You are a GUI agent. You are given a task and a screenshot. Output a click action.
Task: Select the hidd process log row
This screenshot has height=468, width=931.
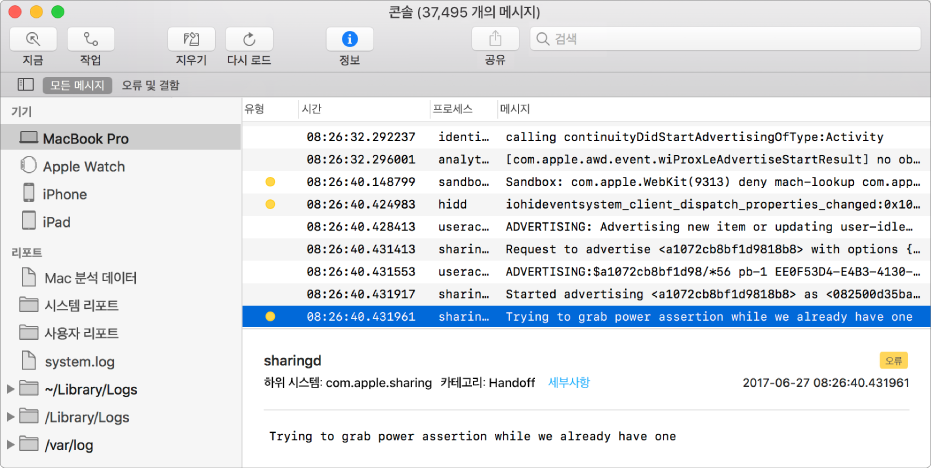click(x=586, y=204)
